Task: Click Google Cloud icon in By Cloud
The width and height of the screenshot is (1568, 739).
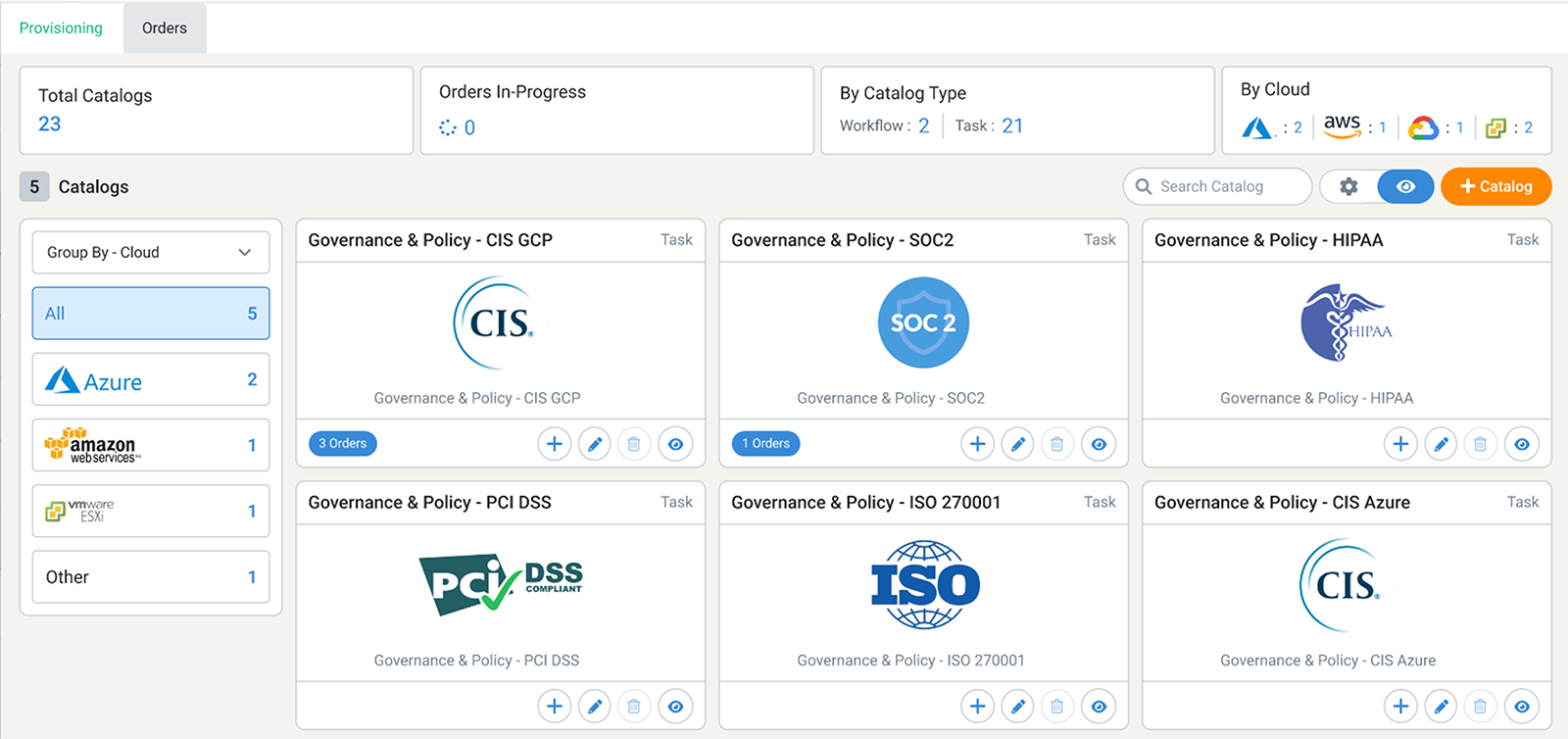Action: tap(1423, 127)
